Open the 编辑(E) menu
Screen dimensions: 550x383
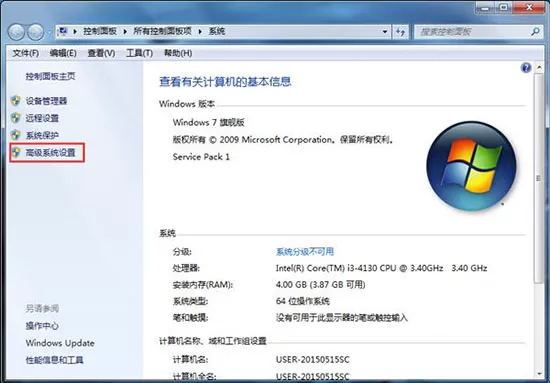point(63,53)
